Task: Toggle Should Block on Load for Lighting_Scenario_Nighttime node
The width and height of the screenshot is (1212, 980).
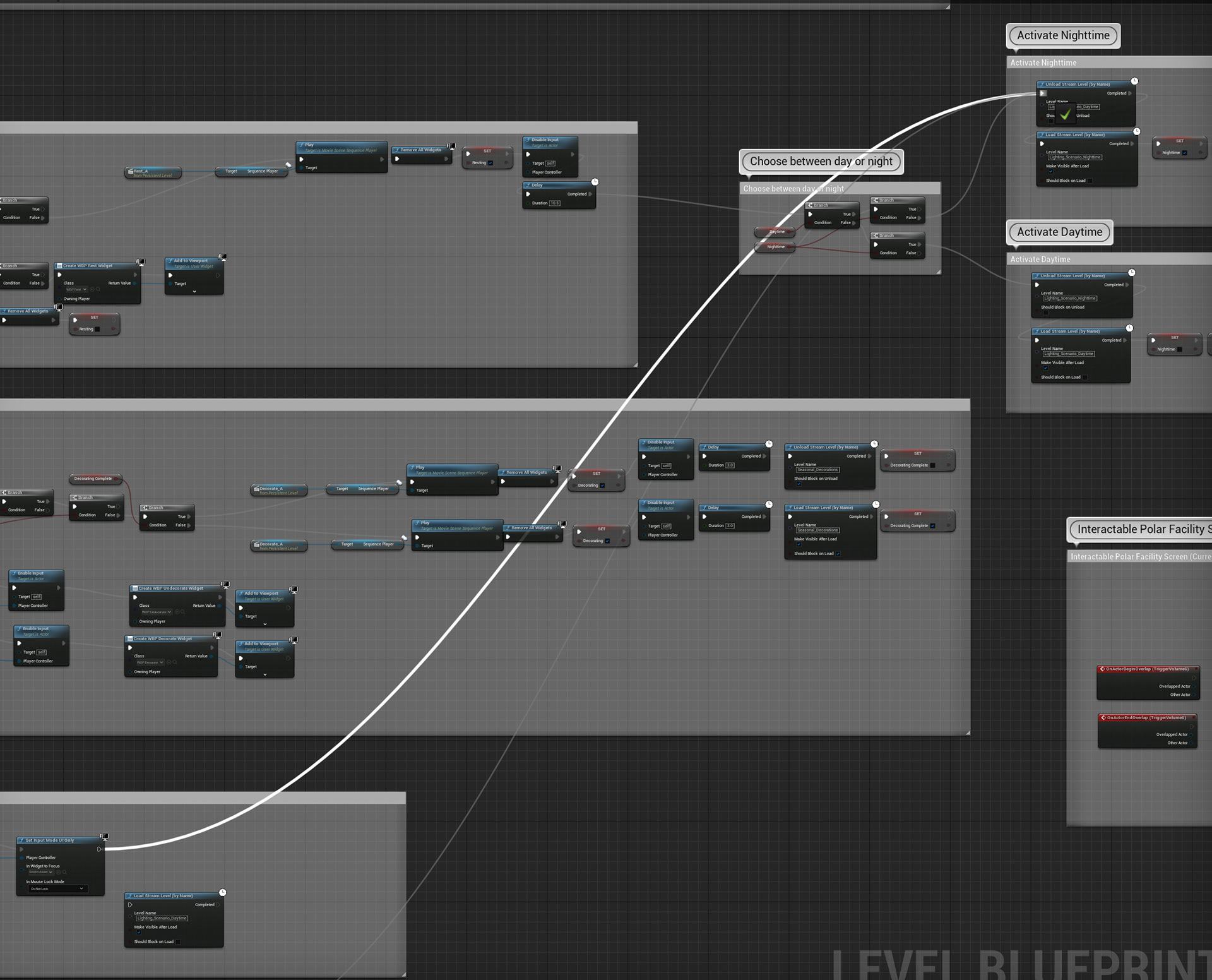Action: click(x=1090, y=181)
